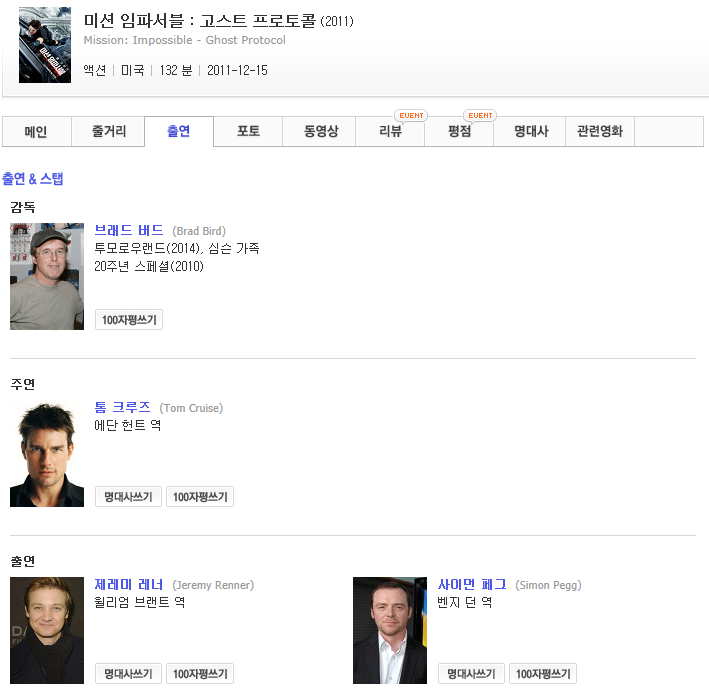Image resolution: width=709 pixels, height=690 pixels.
Task: Open the 줄거리 tab
Action: pos(108,132)
